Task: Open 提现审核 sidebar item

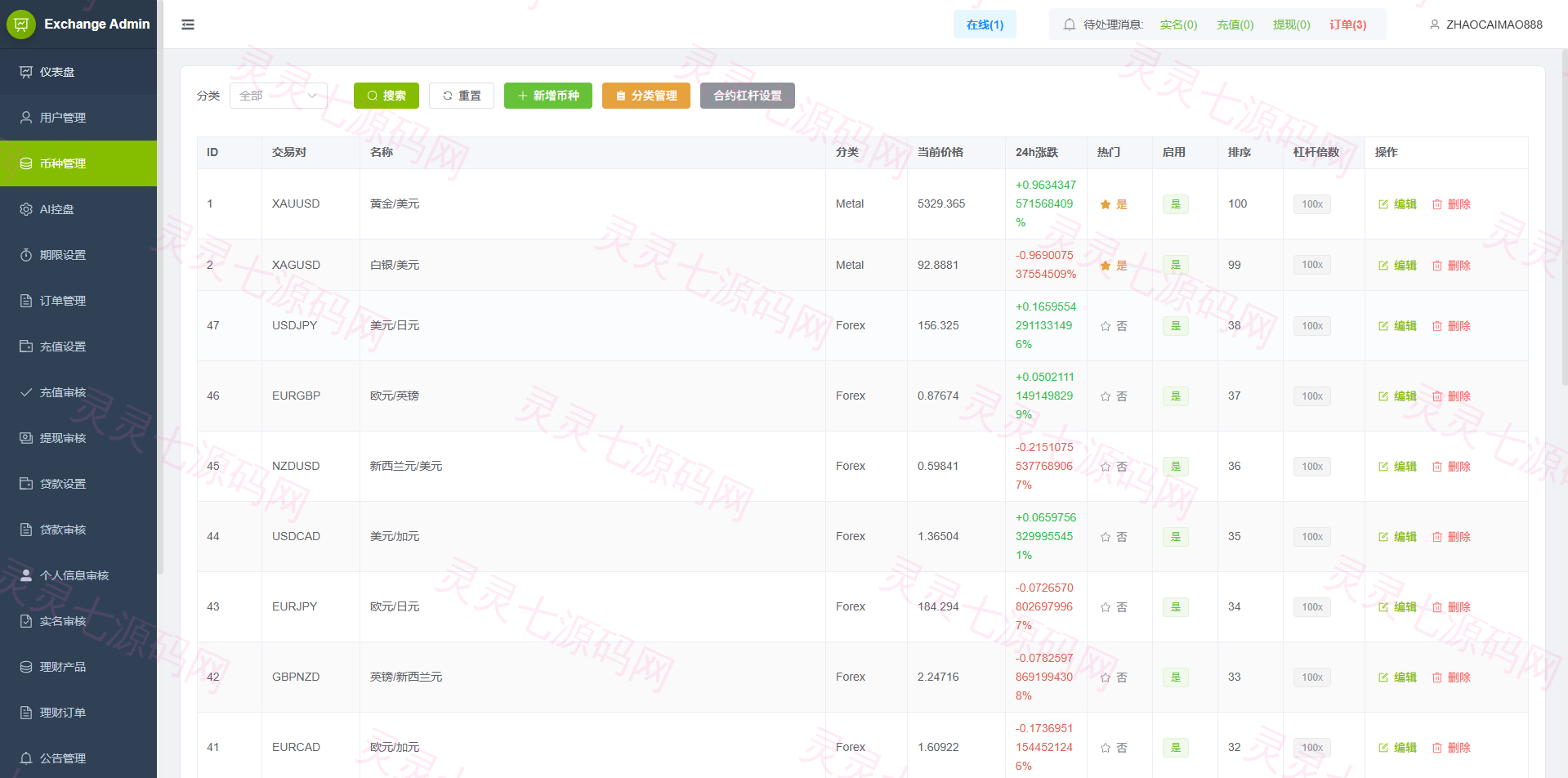Action: (78, 438)
